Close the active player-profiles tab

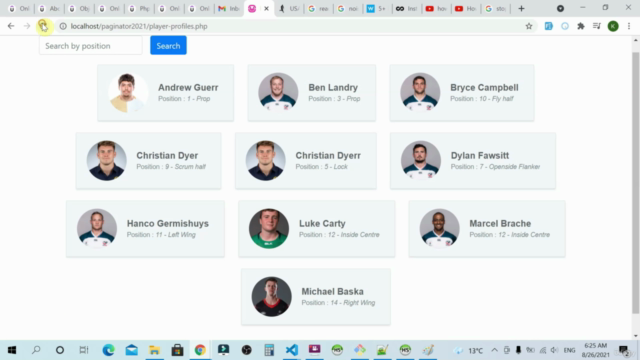pyautogui.click(x=267, y=9)
